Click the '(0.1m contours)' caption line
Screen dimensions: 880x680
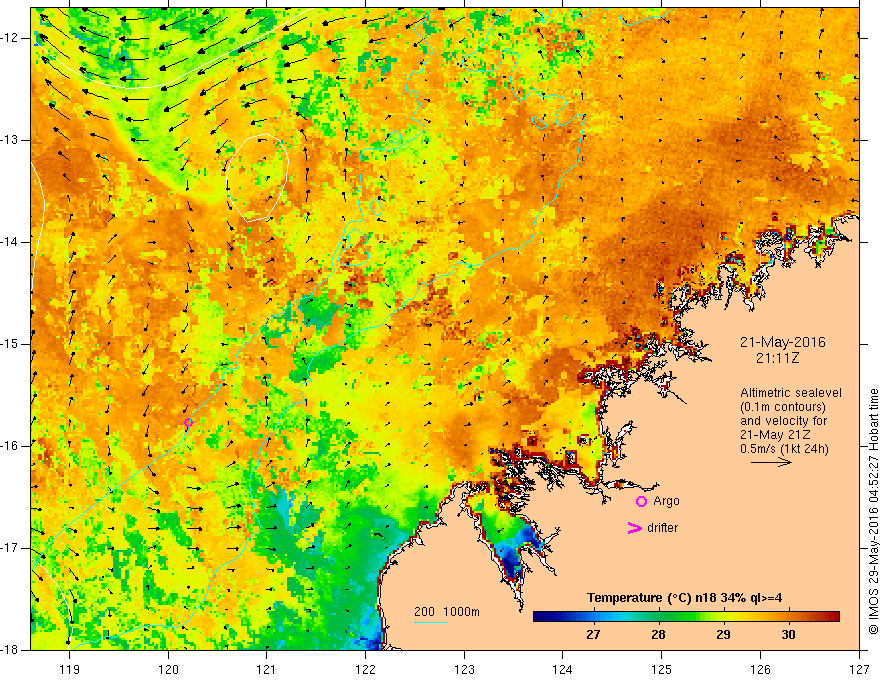pos(783,407)
